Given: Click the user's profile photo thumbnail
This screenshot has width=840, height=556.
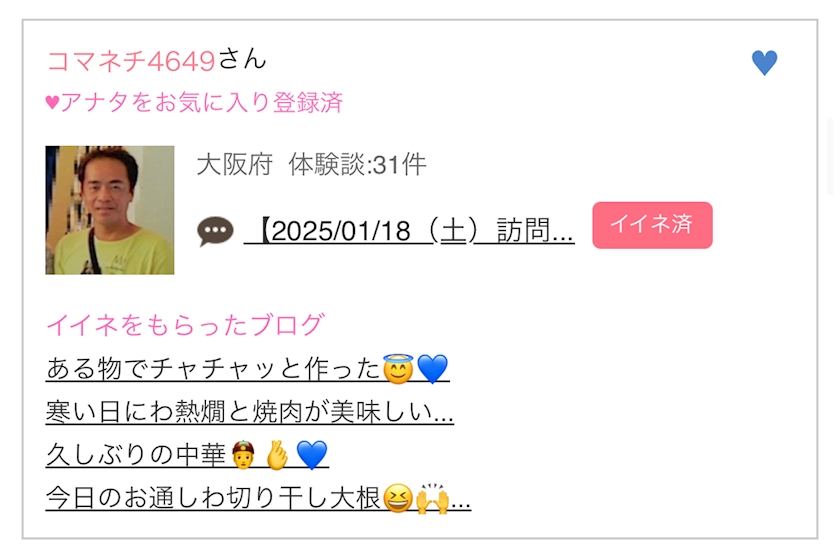Looking at the screenshot, I should click(110, 210).
